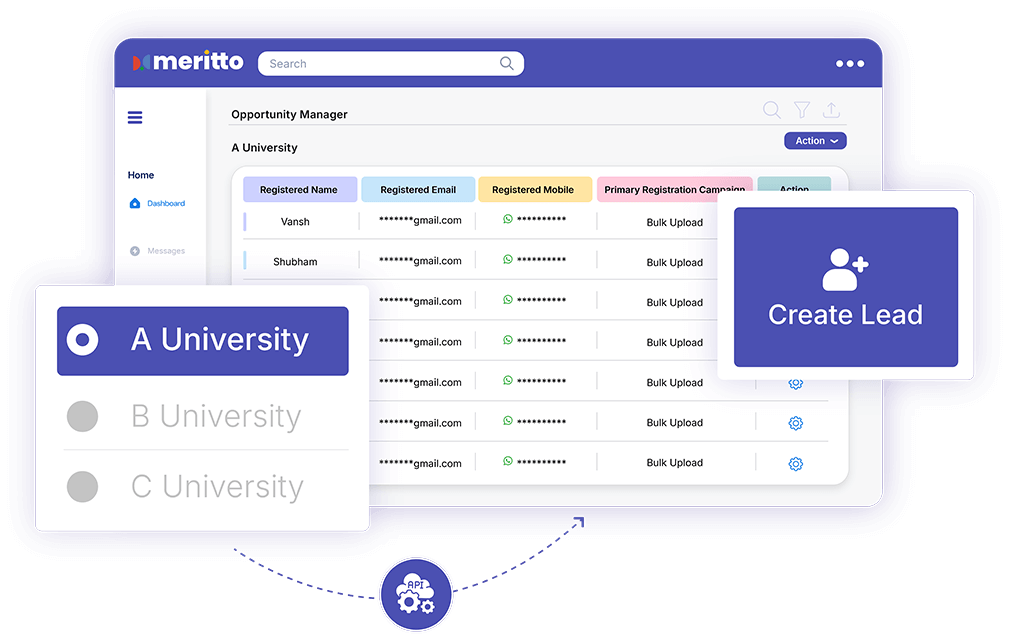Viewport: 1009px width, 634px height.
Task: Go to Messages in the sidebar
Action: tap(165, 251)
